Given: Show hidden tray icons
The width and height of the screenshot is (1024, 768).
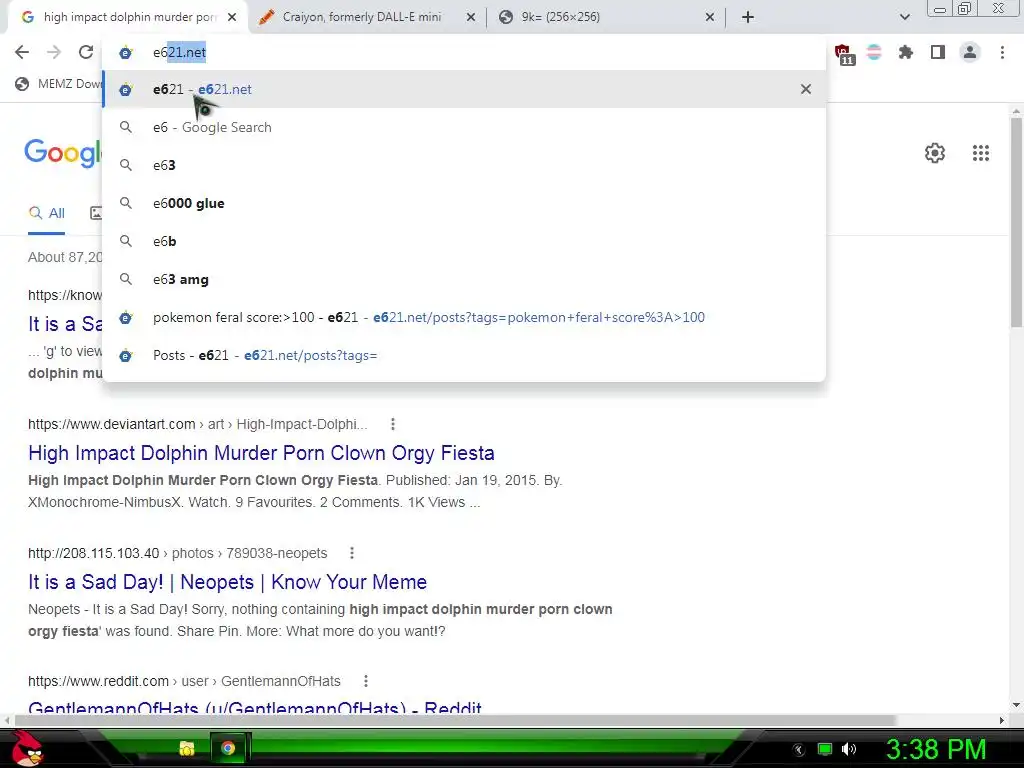Looking at the screenshot, I should coord(799,750).
